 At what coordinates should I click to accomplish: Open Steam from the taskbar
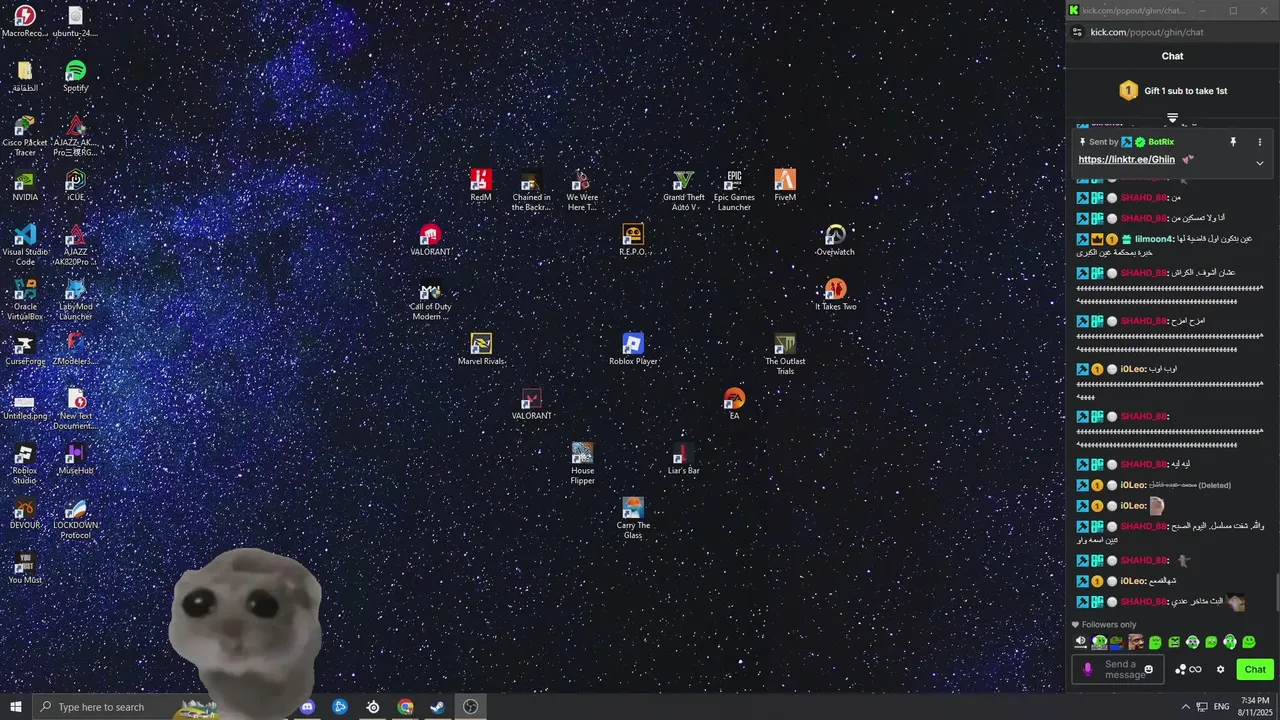pos(438,707)
